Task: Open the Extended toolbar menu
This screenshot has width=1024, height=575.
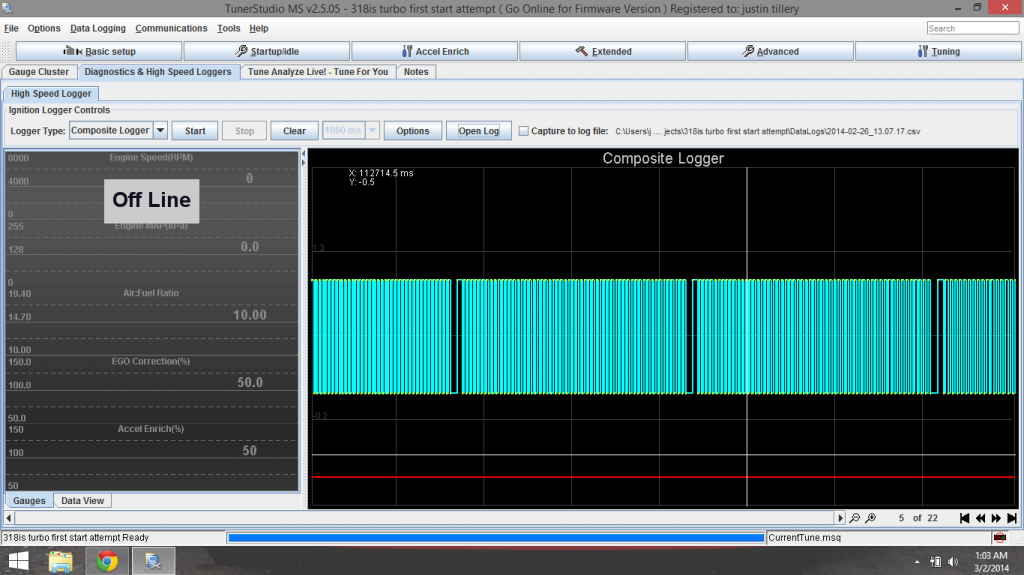Action: click(602, 51)
